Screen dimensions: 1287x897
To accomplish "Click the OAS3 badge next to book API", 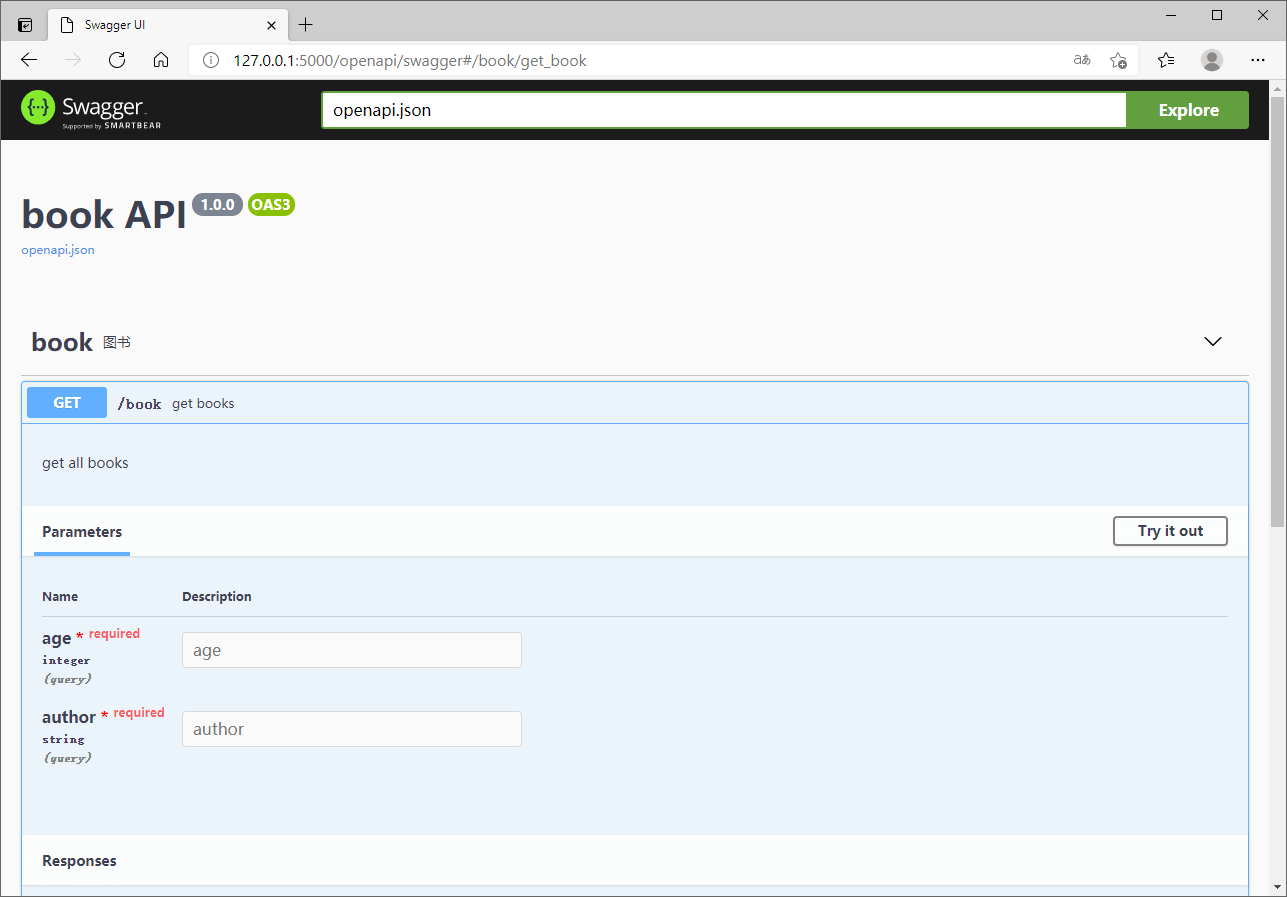I will pyautogui.click(x=270, y=204).
